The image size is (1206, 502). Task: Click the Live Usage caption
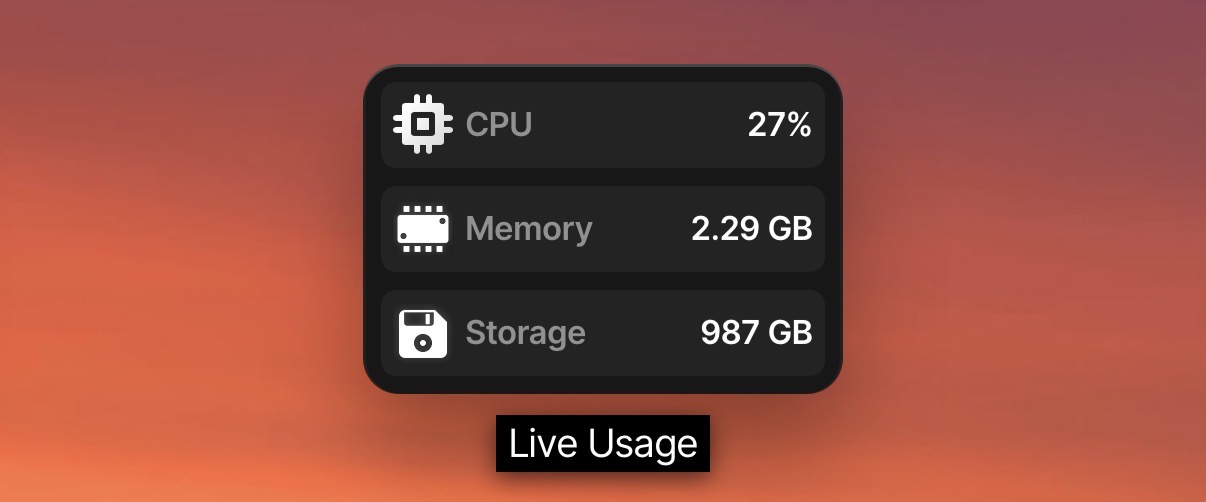coord(603,444)
